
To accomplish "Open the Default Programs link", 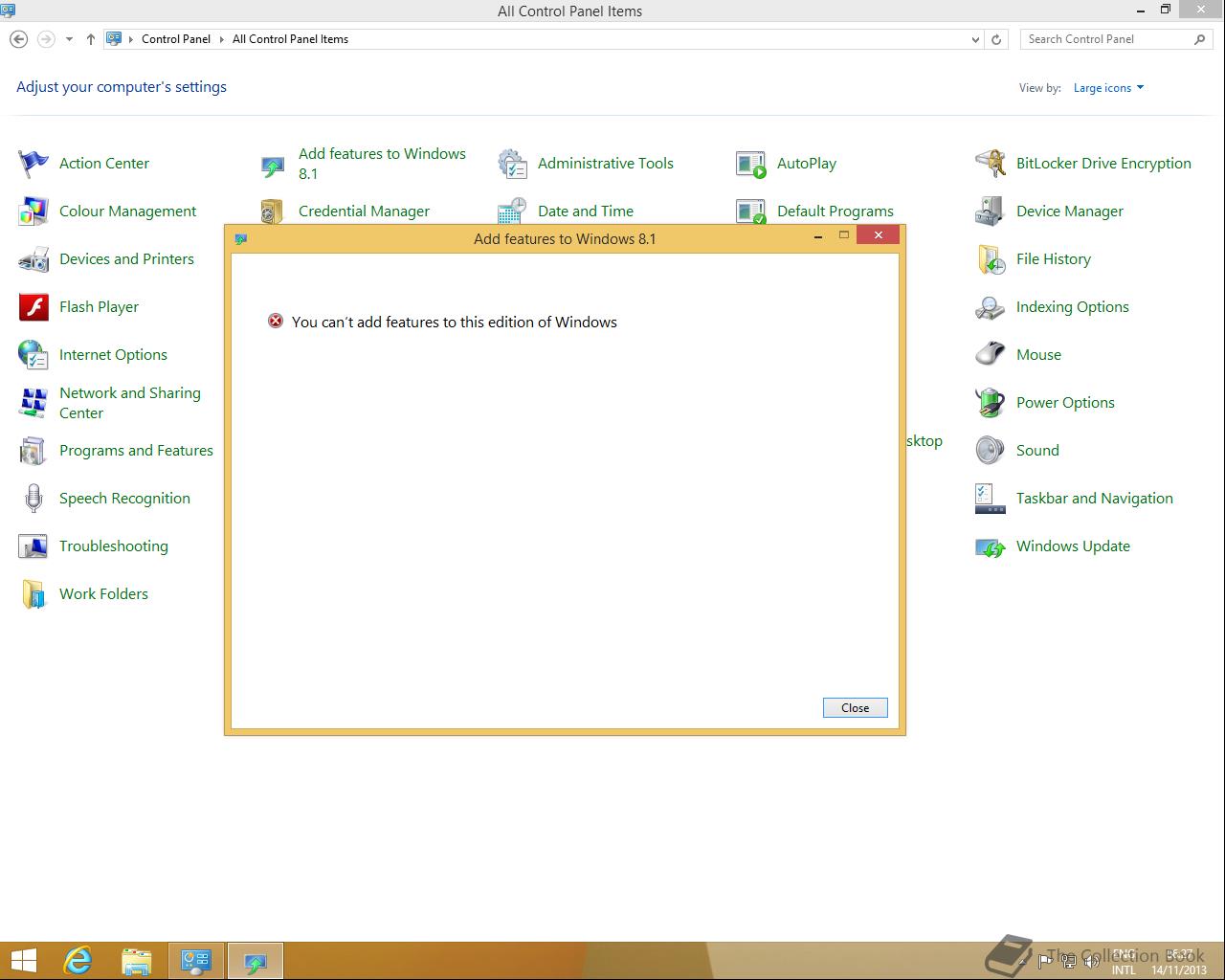I will tap(835, 212).
